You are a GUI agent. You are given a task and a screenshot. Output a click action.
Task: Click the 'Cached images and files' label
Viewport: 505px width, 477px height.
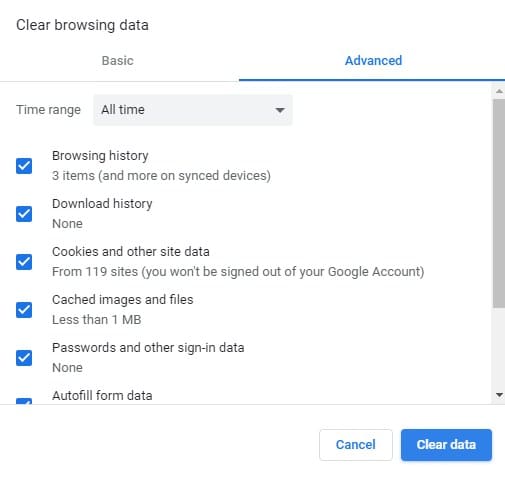pos(123,300)
